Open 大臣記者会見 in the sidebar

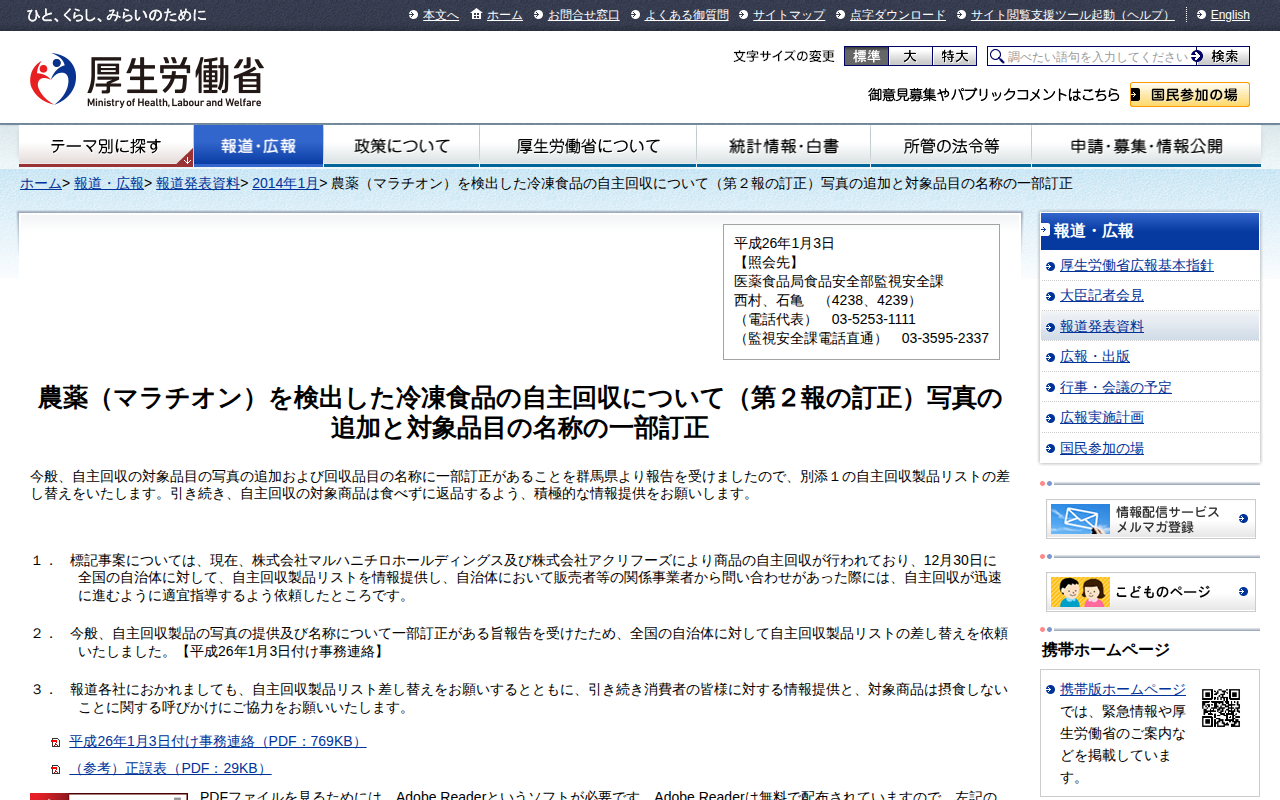point(1101,295)
